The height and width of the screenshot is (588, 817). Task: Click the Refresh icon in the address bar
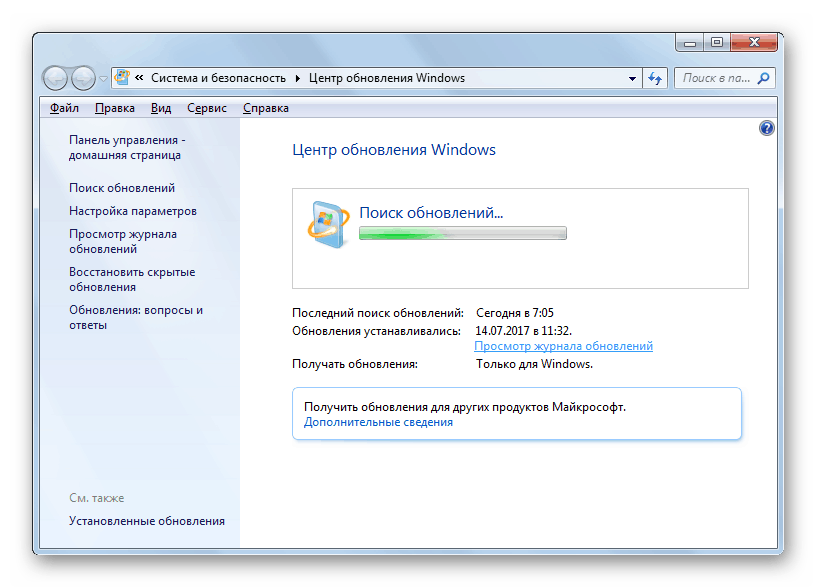coord(653,77)
